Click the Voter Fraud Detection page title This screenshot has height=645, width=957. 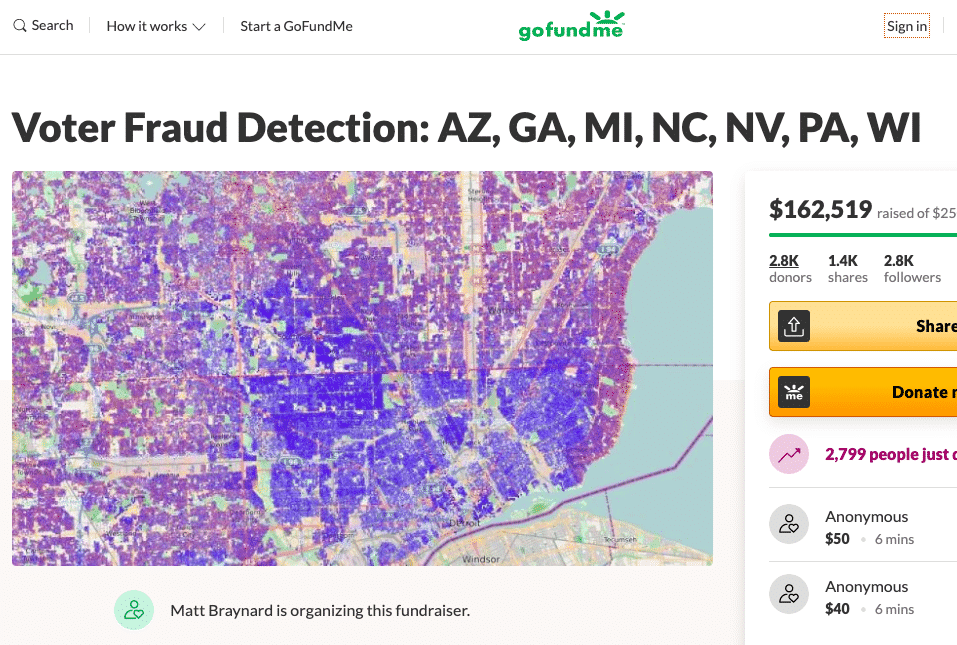click(x=466, y=129)
